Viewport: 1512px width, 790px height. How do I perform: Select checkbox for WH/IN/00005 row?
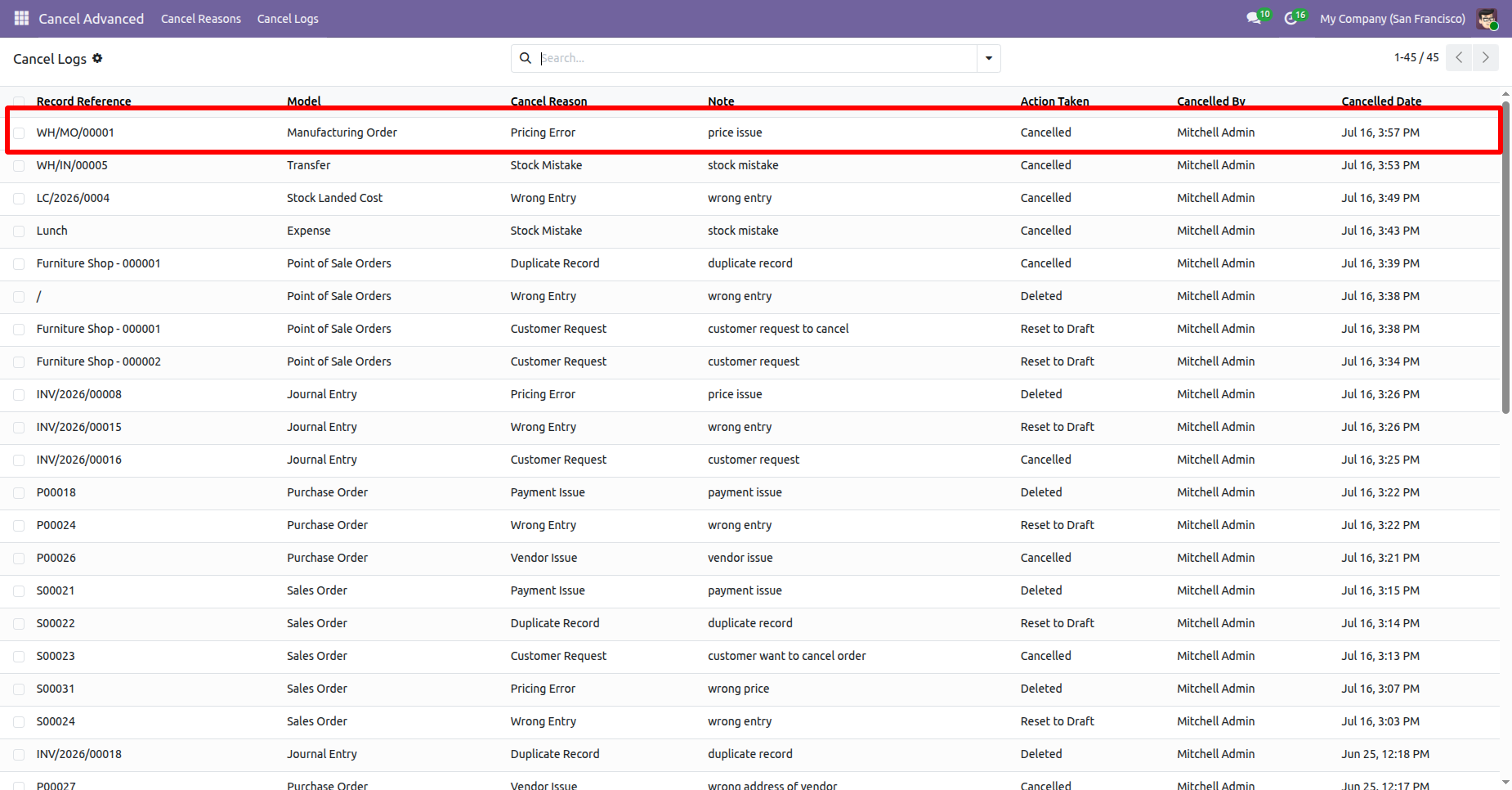[19, 165]
